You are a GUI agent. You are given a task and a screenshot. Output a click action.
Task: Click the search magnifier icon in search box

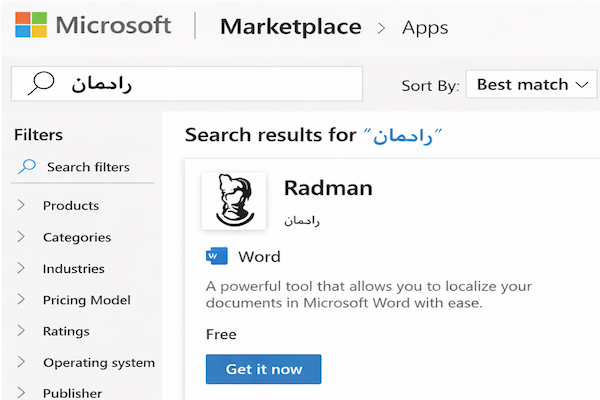pos(40,84)
